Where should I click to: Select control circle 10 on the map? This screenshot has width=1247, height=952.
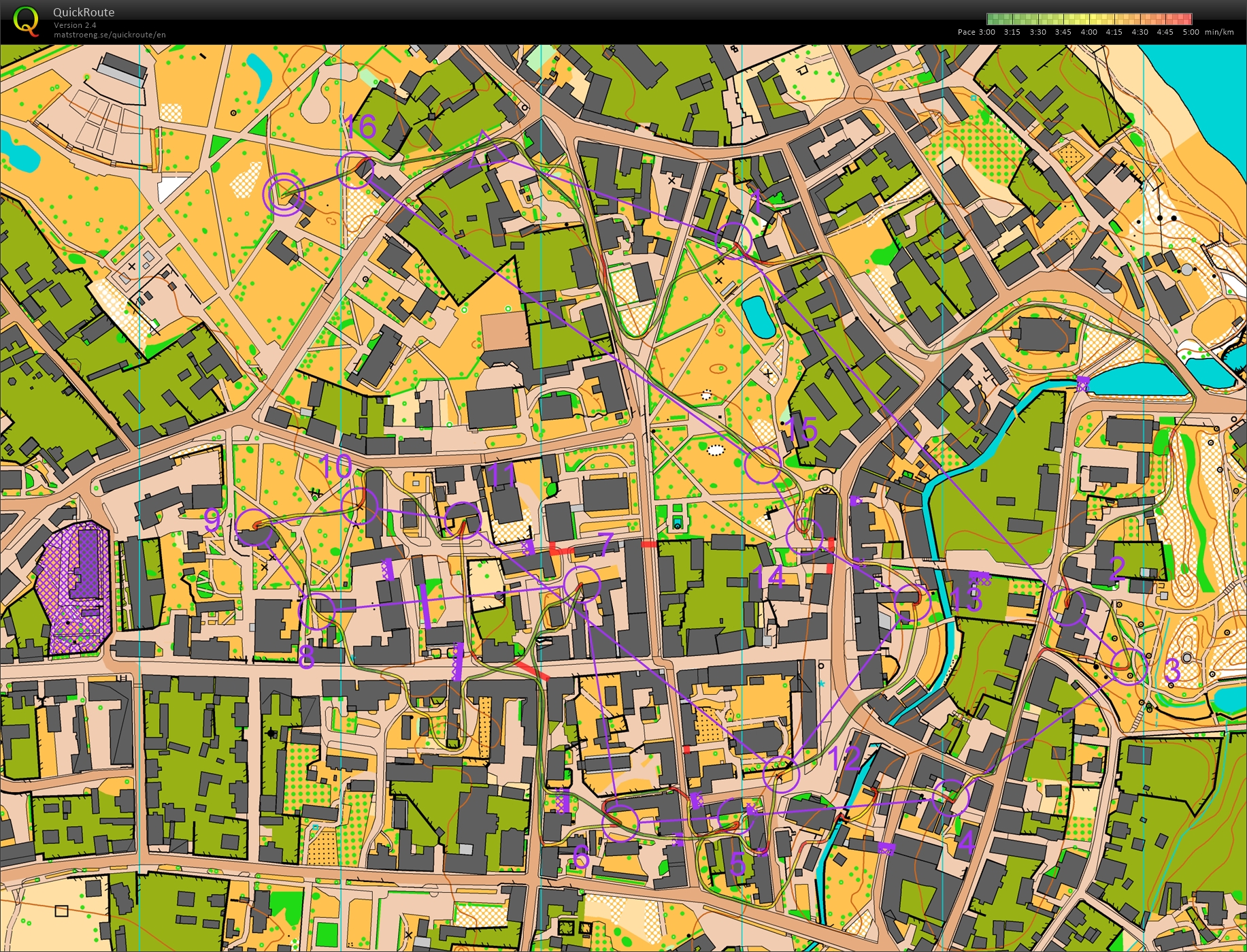359,506
